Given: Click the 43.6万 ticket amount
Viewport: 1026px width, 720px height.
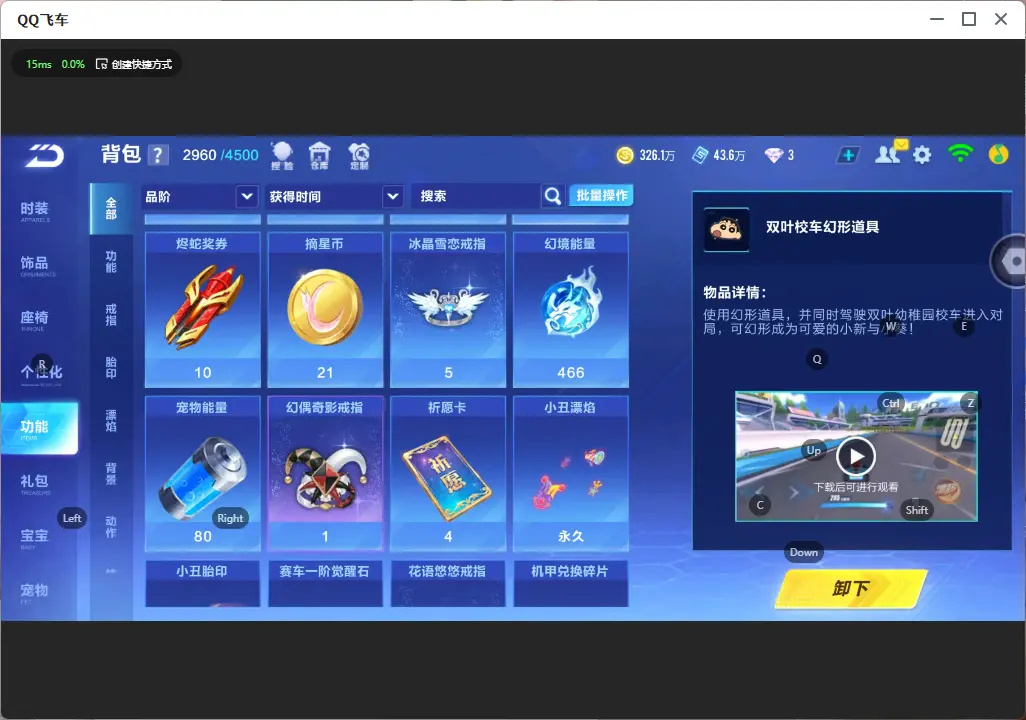Looking at the screenshot, I should pos(729,155).
